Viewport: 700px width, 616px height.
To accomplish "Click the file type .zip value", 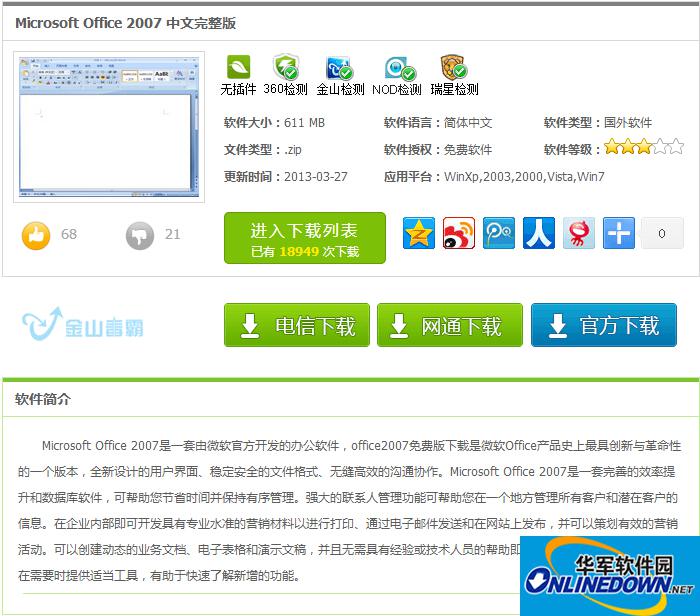I will click(x=293, y=150).
